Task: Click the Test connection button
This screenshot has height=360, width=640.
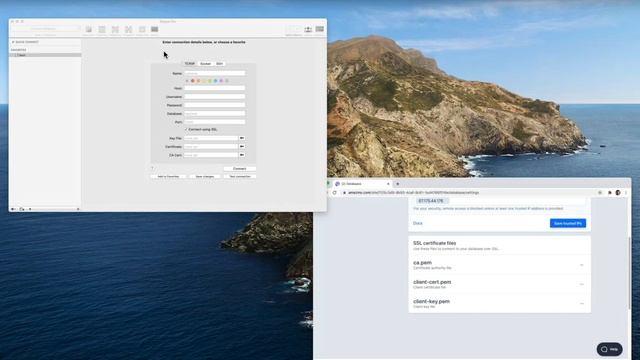Action: tap(240, 176)
